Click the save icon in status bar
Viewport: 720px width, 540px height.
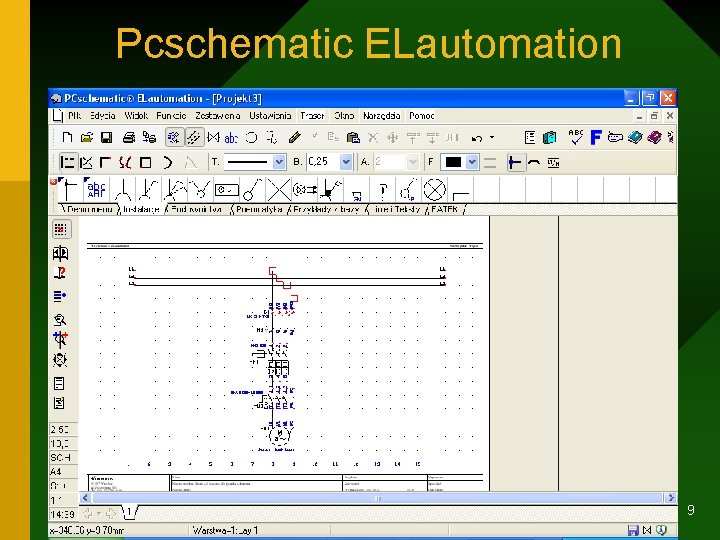point(633,530)
